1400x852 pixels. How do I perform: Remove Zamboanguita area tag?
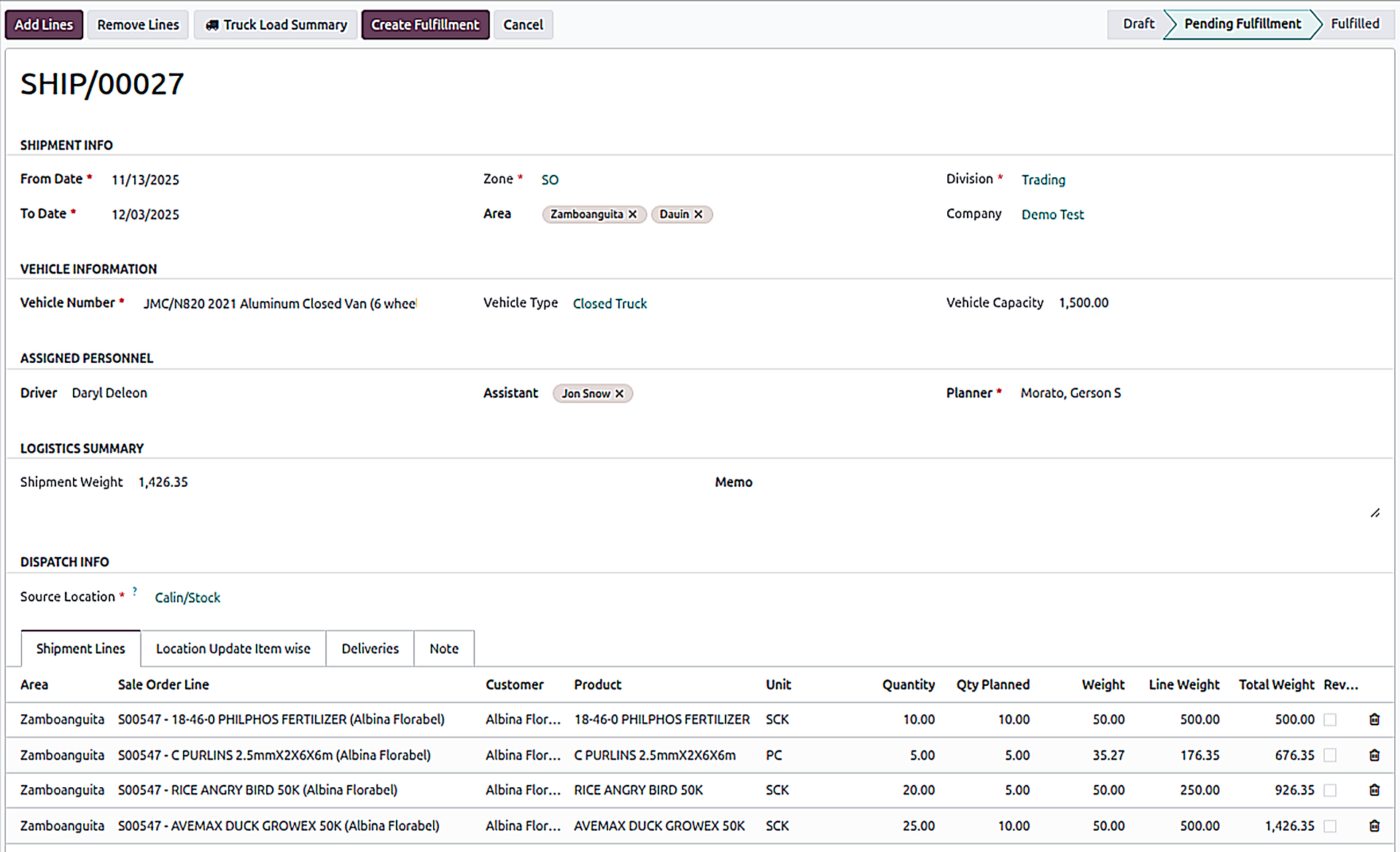[633, 214]
